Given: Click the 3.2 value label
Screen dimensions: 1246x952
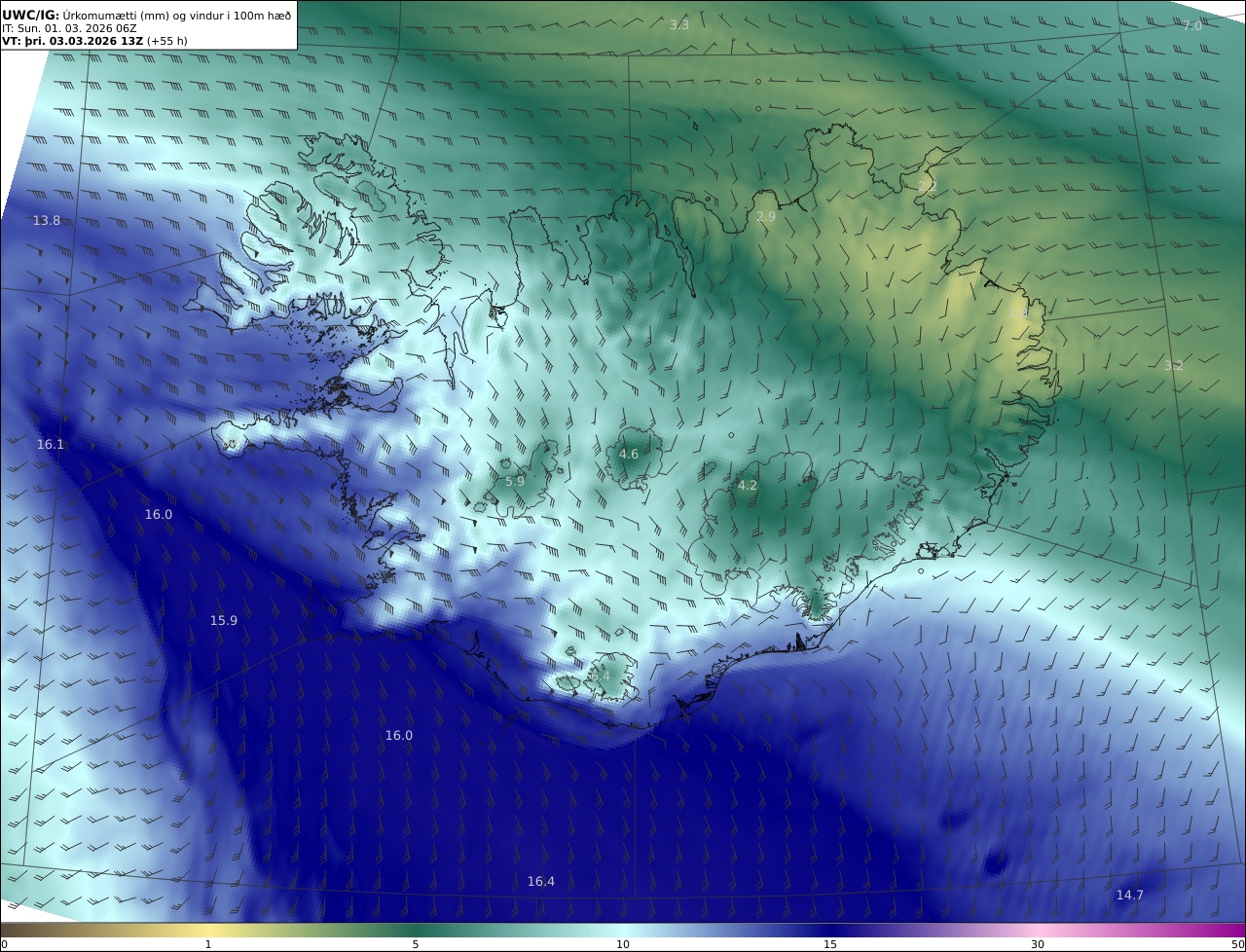Looking at the screenshot, I should pos(1174,366).
